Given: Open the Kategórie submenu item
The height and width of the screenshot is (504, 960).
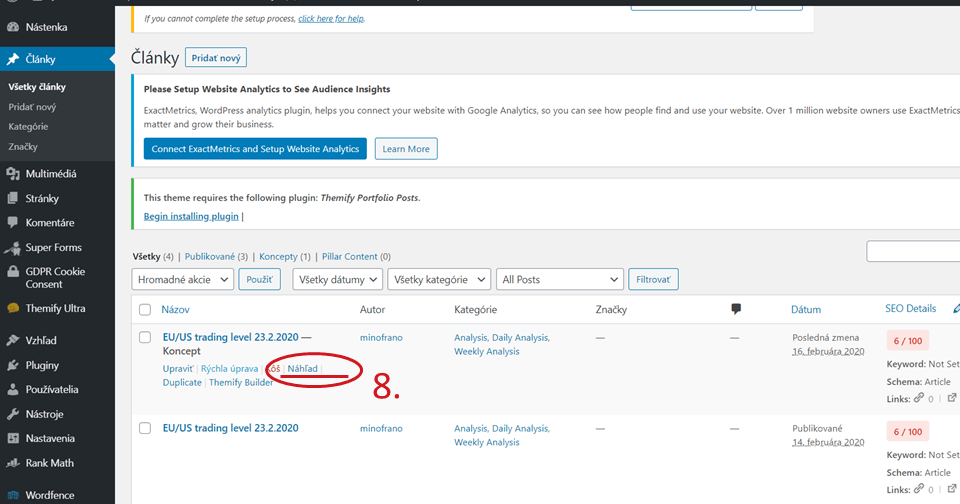Looking at the screenshot, I should (28, 127).
